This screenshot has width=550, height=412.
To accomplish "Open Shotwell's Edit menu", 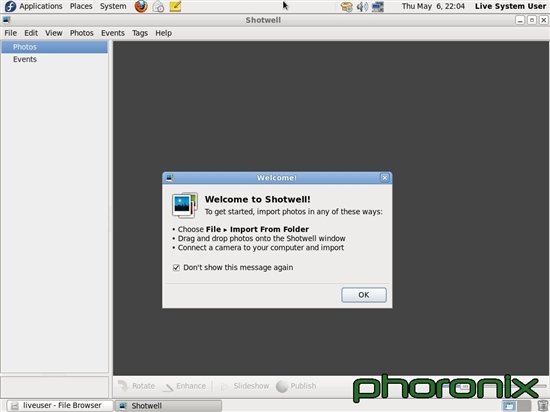I will (x=31, y=33).
